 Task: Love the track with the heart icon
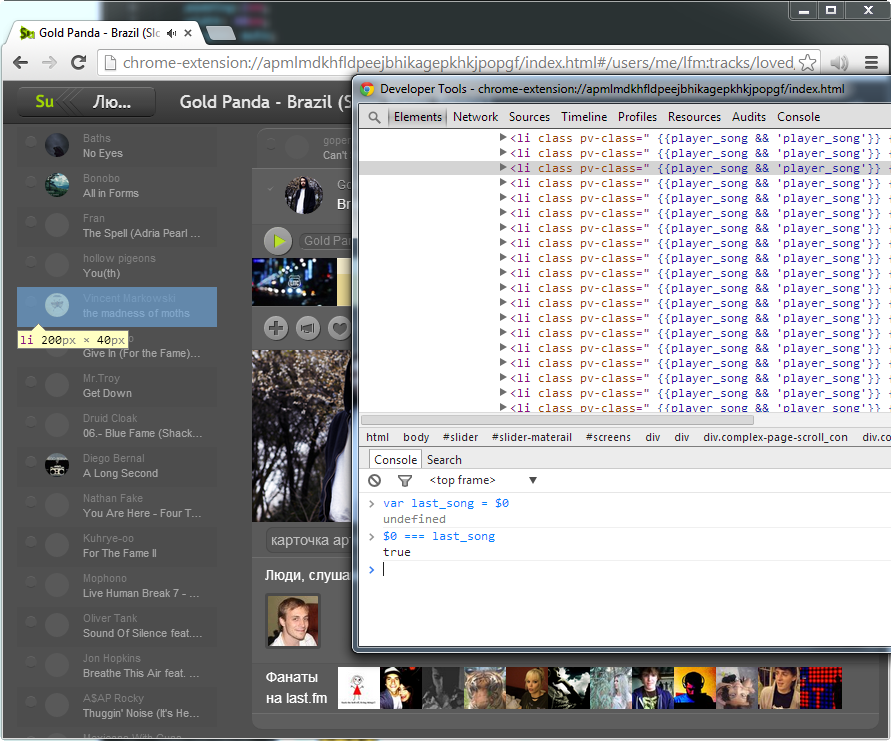point(340,328)
